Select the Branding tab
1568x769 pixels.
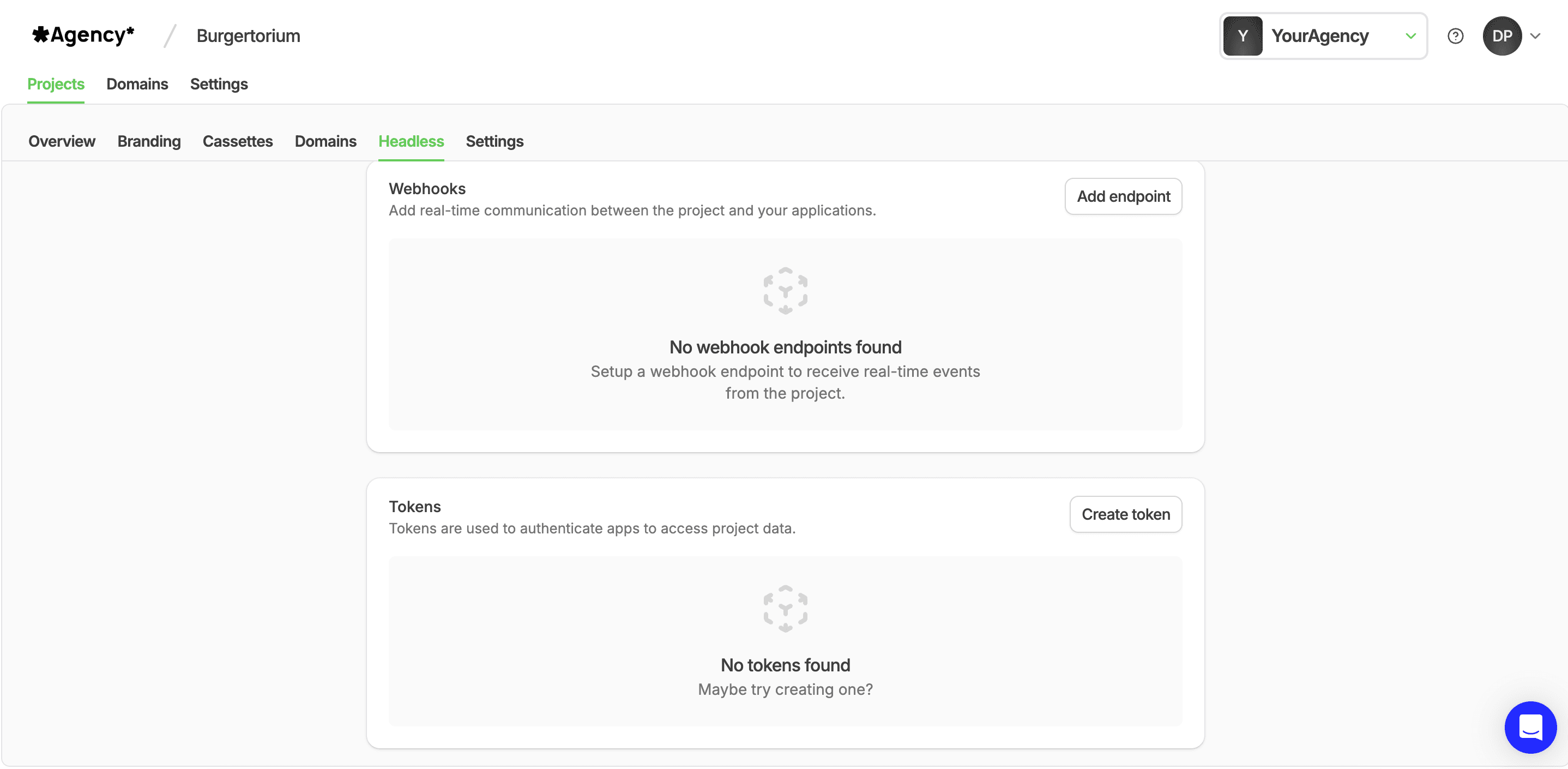[148, 141]
